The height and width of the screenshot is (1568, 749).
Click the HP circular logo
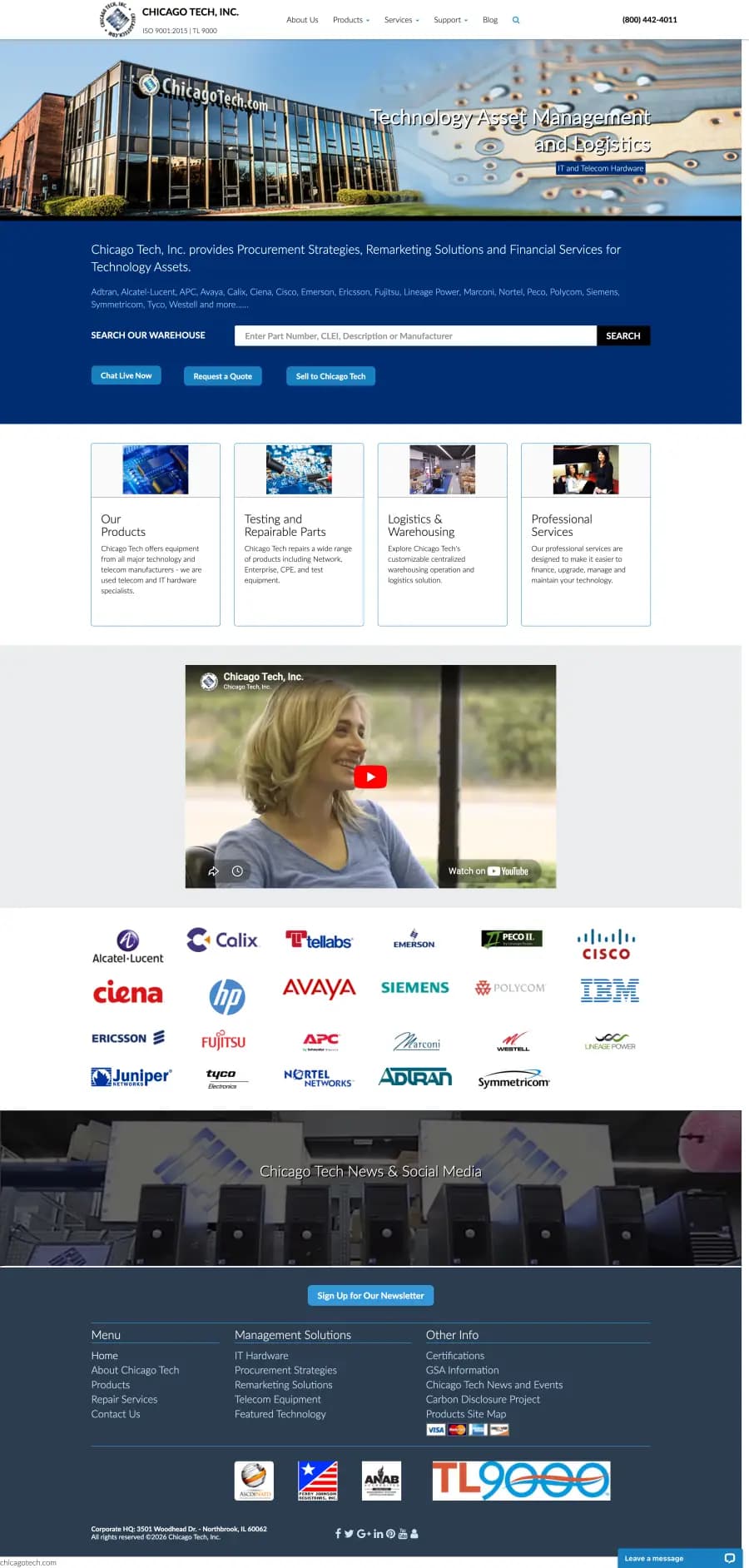(227, 996)
